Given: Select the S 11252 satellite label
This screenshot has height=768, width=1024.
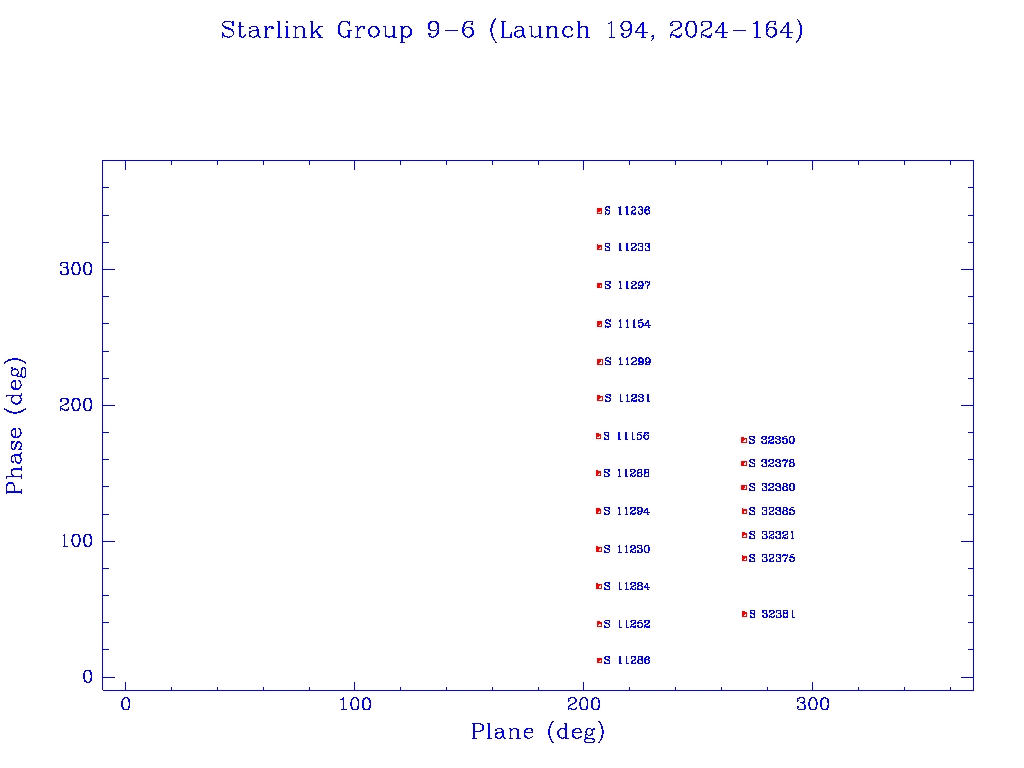Looking at the screenshot, I should 626,624.
